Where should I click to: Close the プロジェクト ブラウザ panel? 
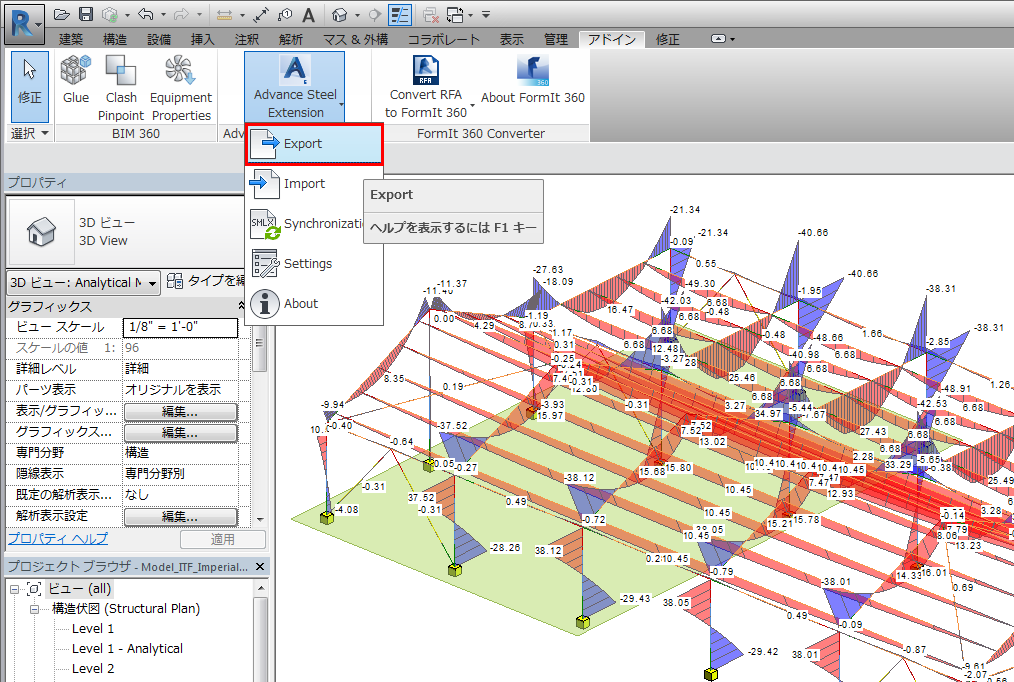(x=260, y=567)
